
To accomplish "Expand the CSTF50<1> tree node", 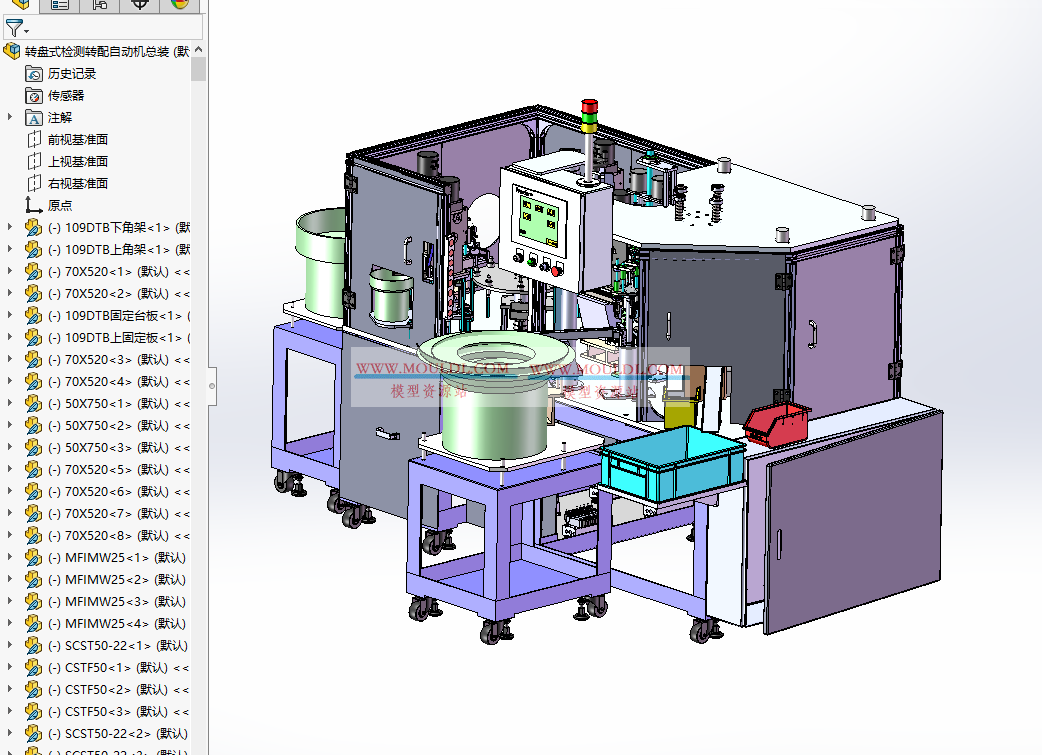I will 10,667.
